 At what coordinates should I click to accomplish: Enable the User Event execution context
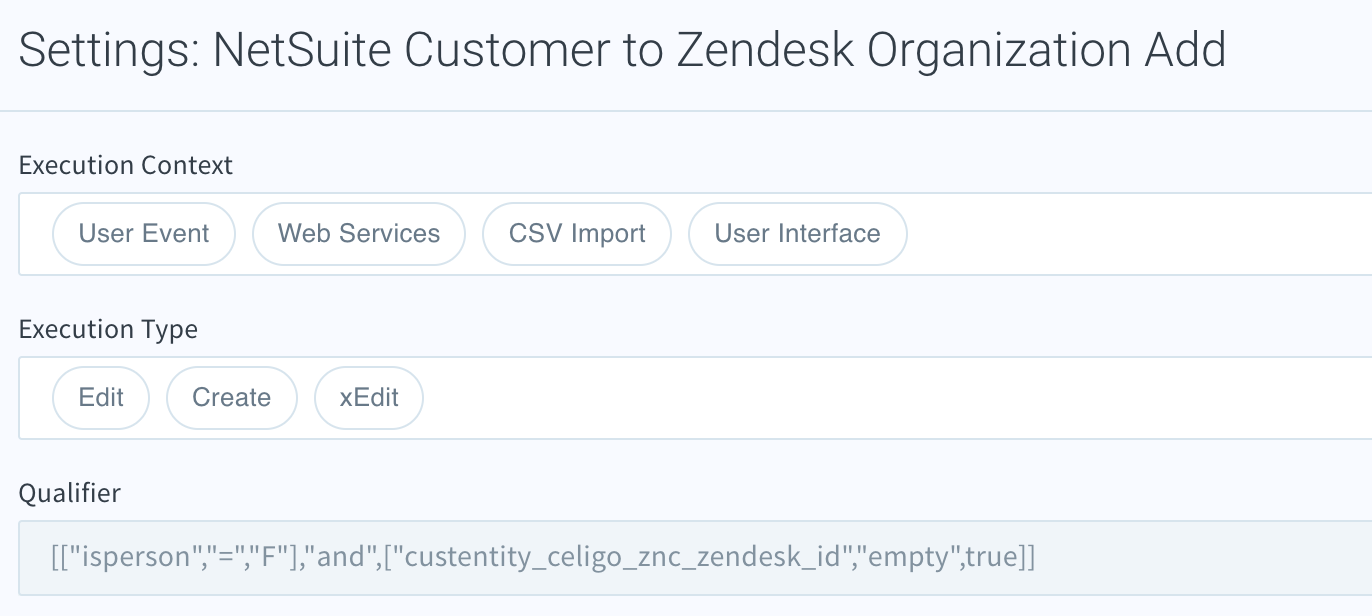click(x=143, y=233)
